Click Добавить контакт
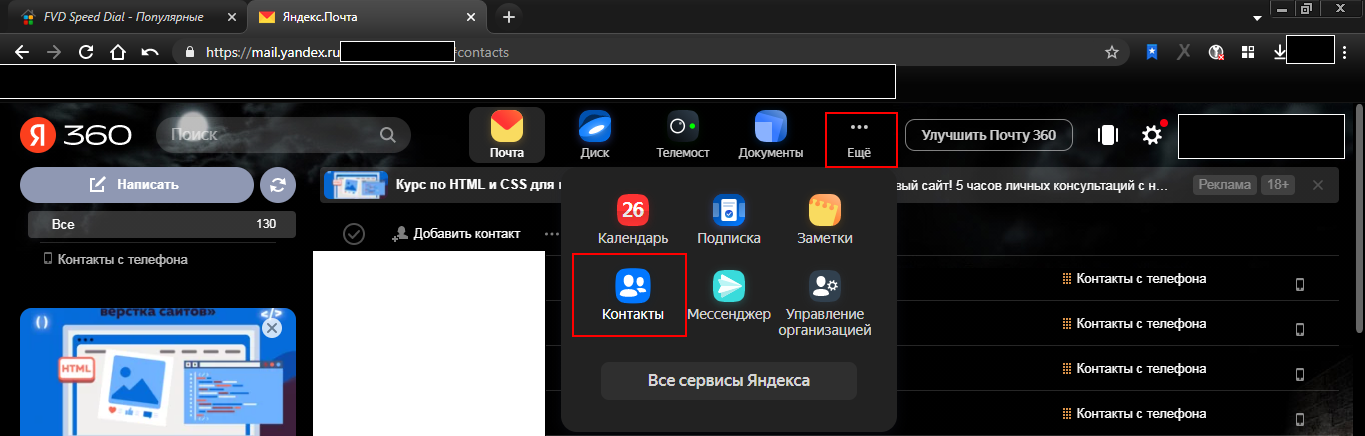 457,234
